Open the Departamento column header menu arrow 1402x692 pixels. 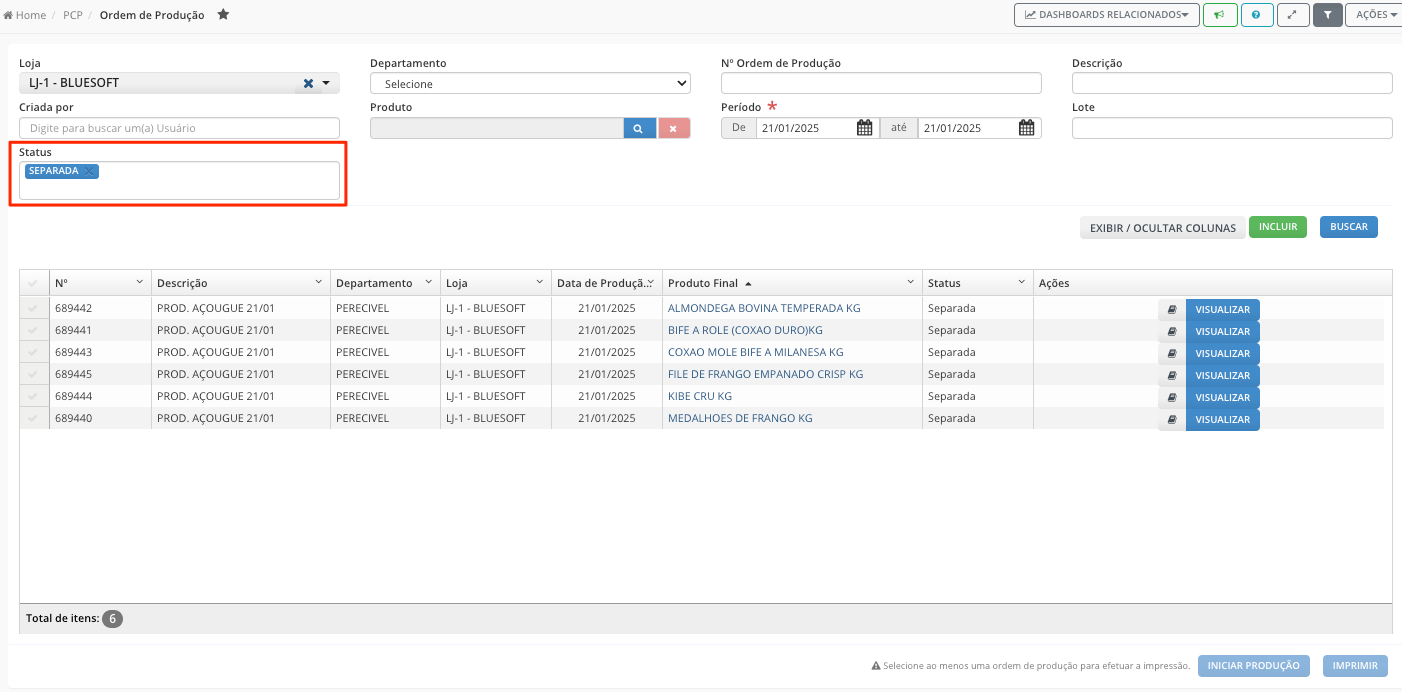point(428,283)
